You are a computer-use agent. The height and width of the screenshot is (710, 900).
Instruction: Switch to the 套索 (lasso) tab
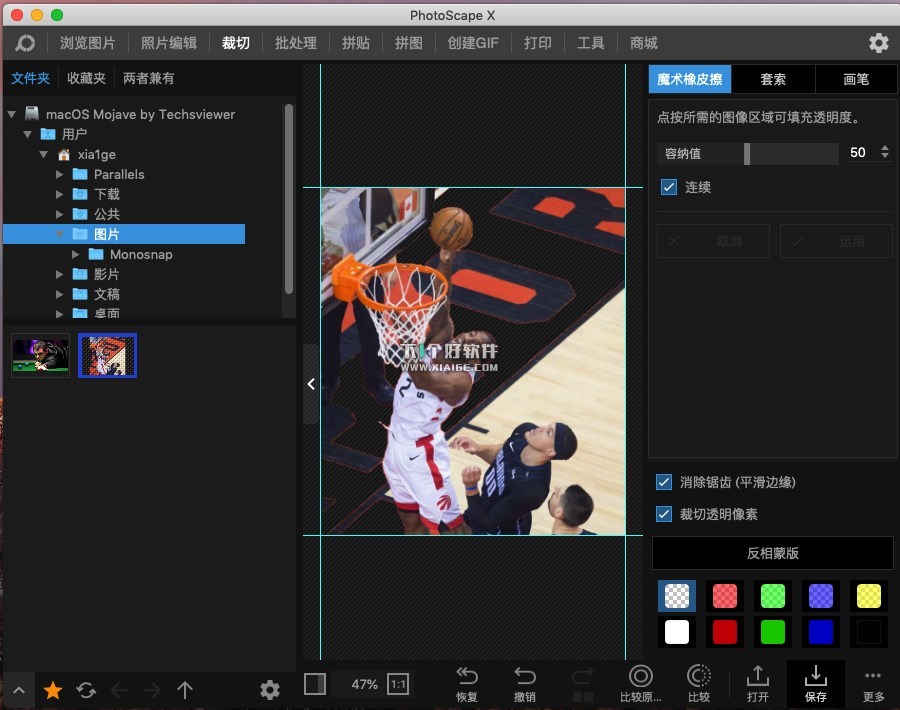pyautogui.click(x=773, y=79)
